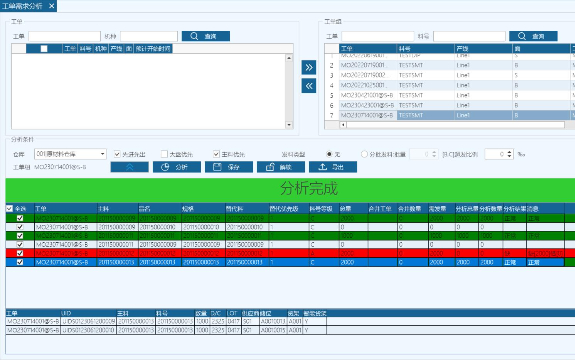Click the unlock 解锁 button
The height and width of the screenshot is (360, 575).
[x=281, y=167]
